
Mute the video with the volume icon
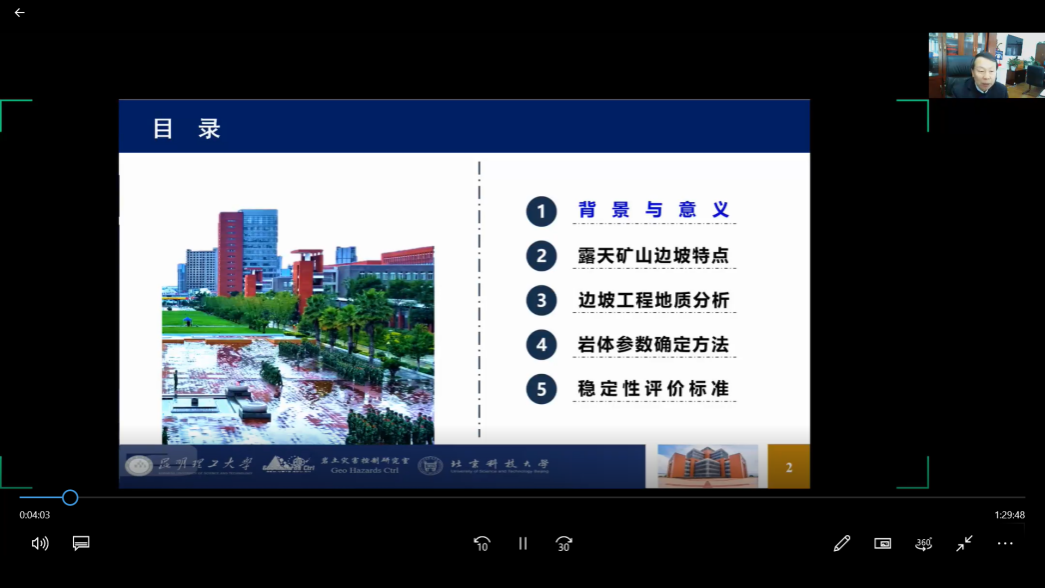(40, 543)
